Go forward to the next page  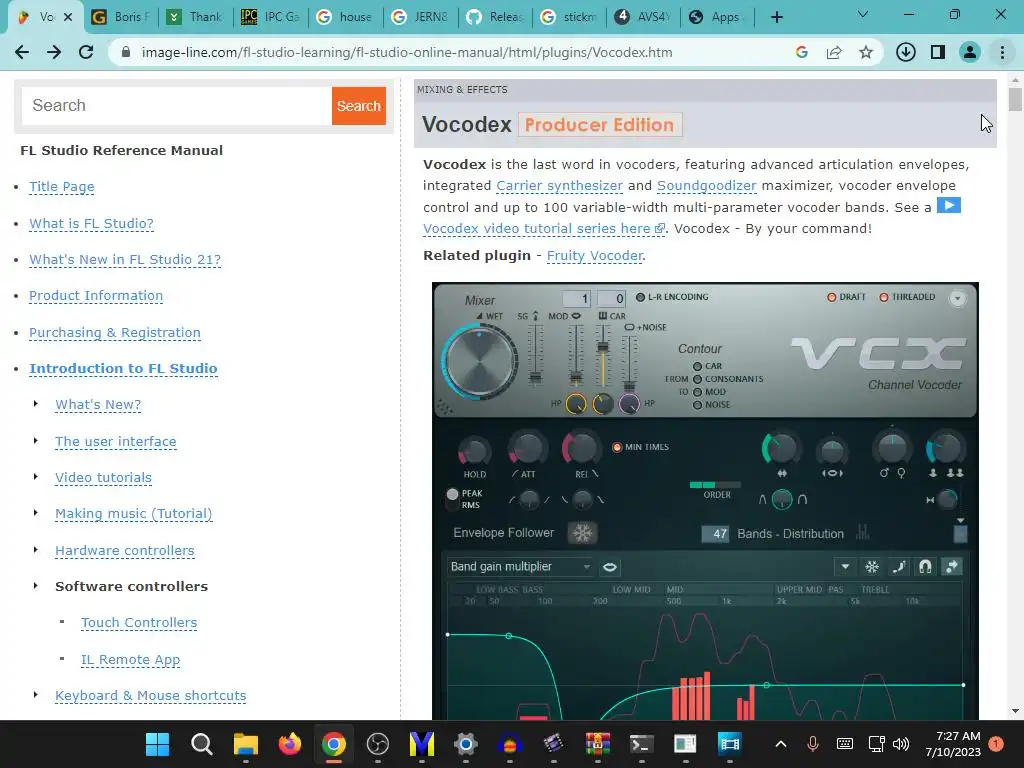coord(54,52)
